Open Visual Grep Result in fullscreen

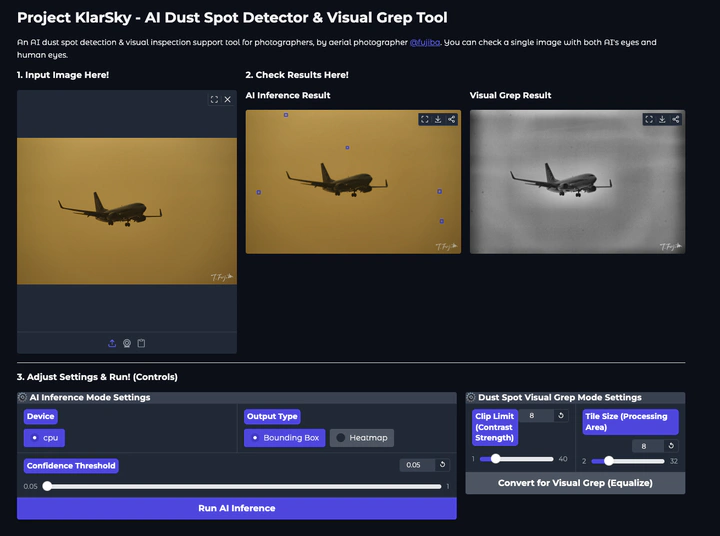[x=649, y=119]
